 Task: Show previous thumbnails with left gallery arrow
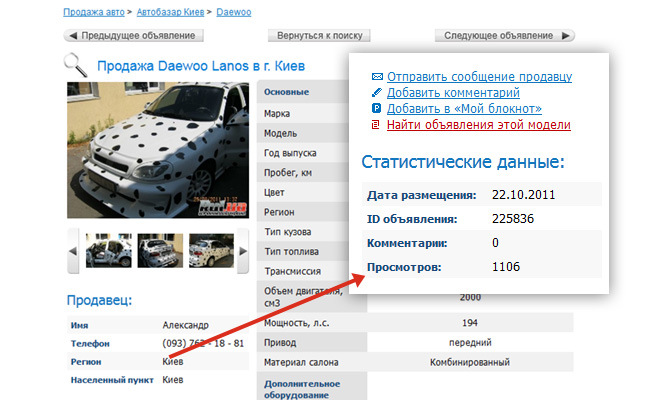(x=73, y=251)
